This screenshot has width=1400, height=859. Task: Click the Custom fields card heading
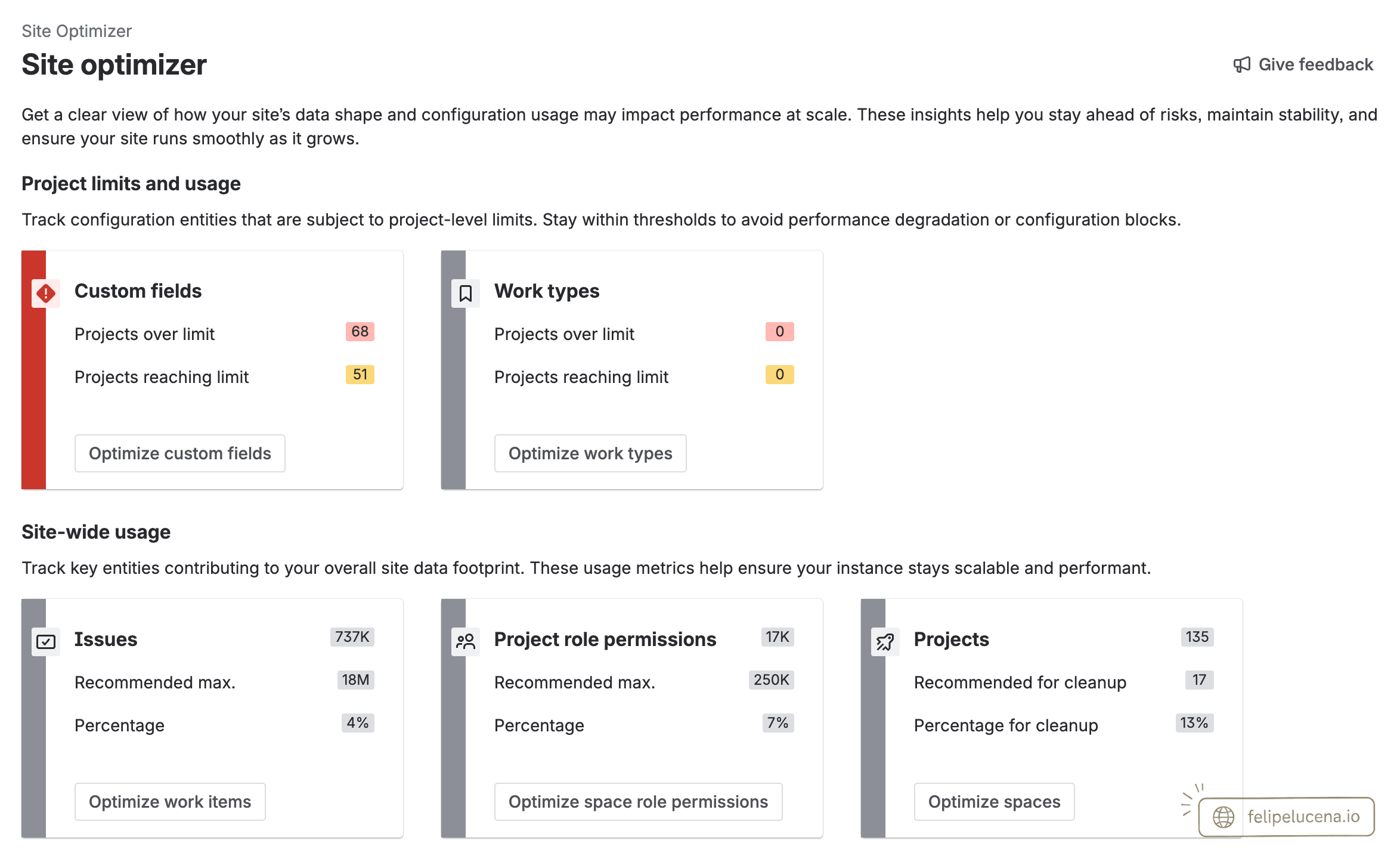pyautogui.click(x=138, y=291)
